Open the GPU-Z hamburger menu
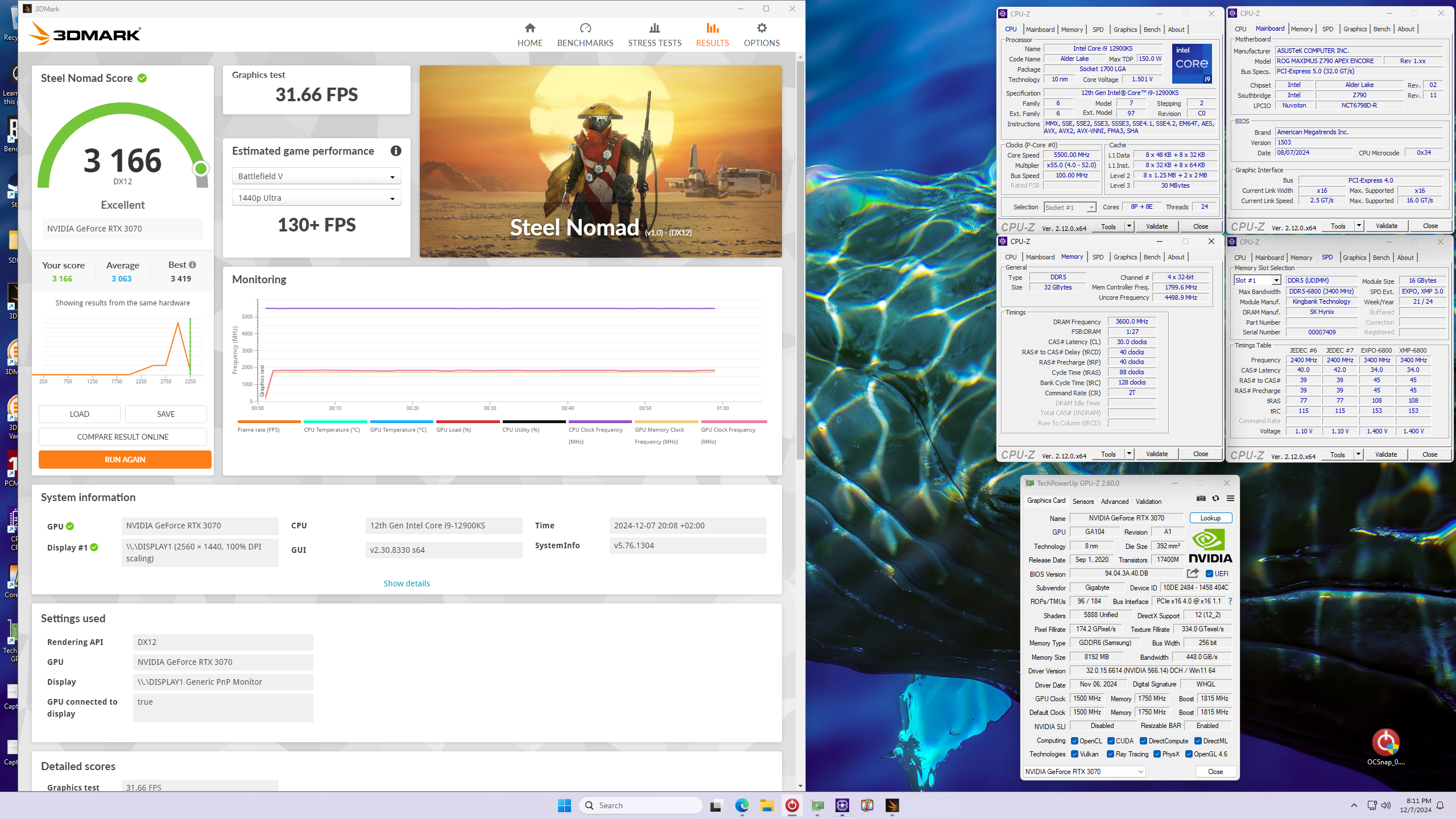 pyautogui.click(x=1230, y=498)
